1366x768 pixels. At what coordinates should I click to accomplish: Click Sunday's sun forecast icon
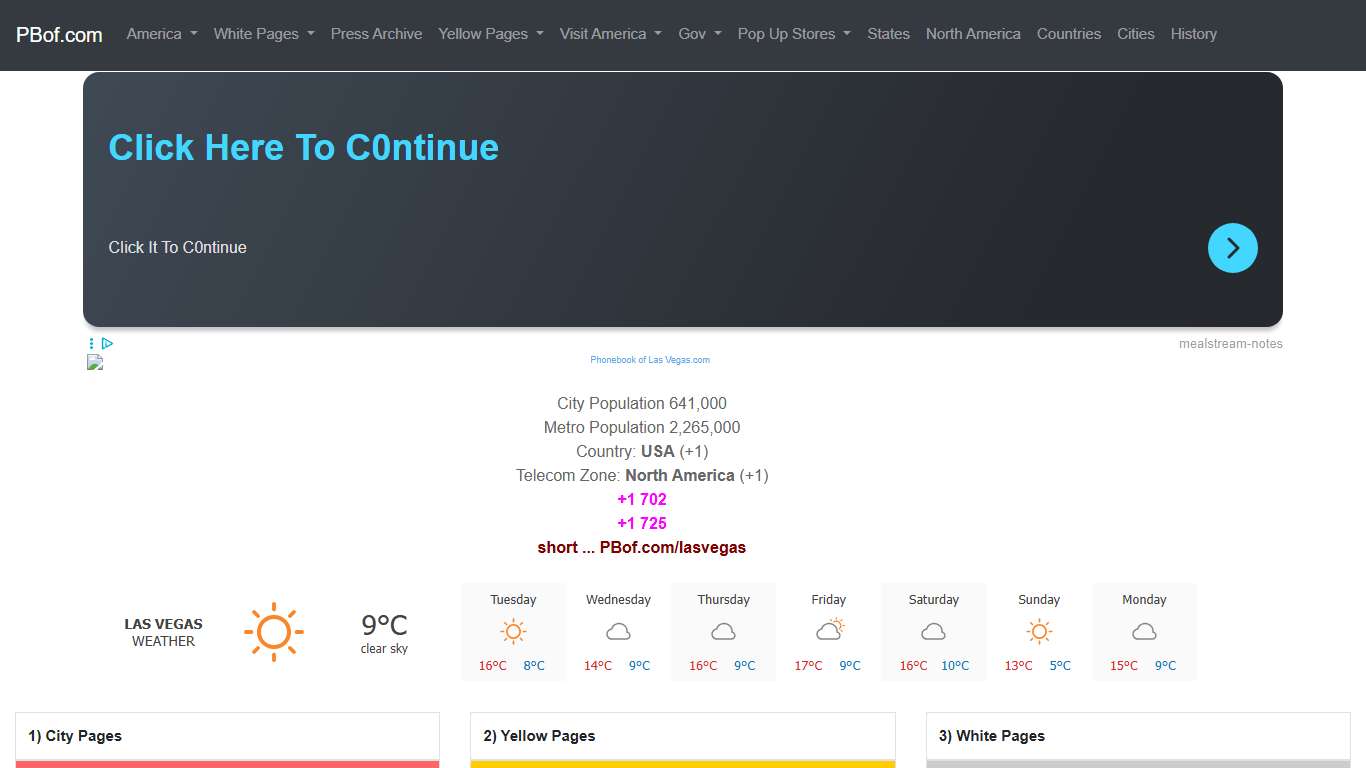(1039, 632)
